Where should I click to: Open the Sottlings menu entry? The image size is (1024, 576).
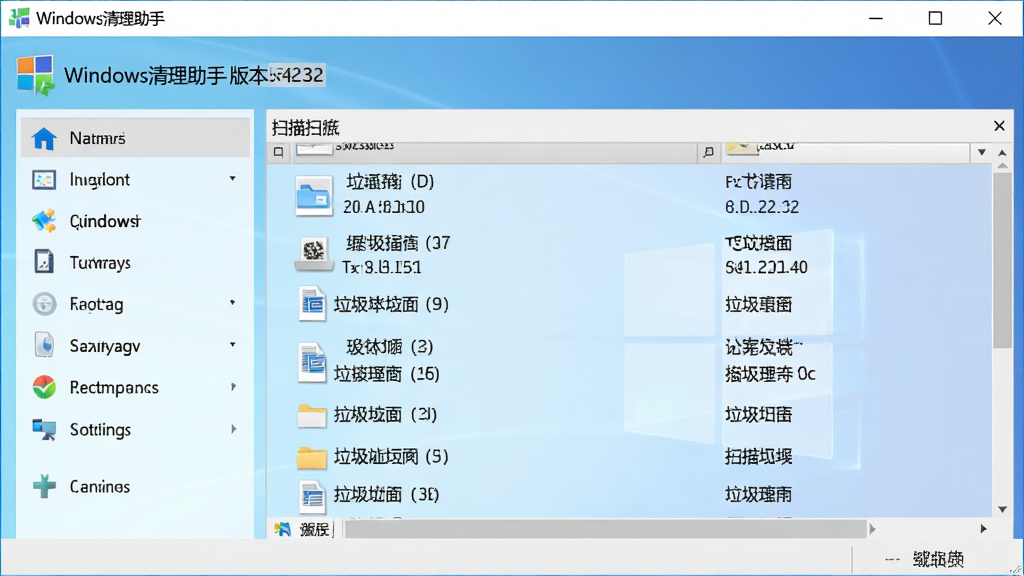click(x=135, y=429)
